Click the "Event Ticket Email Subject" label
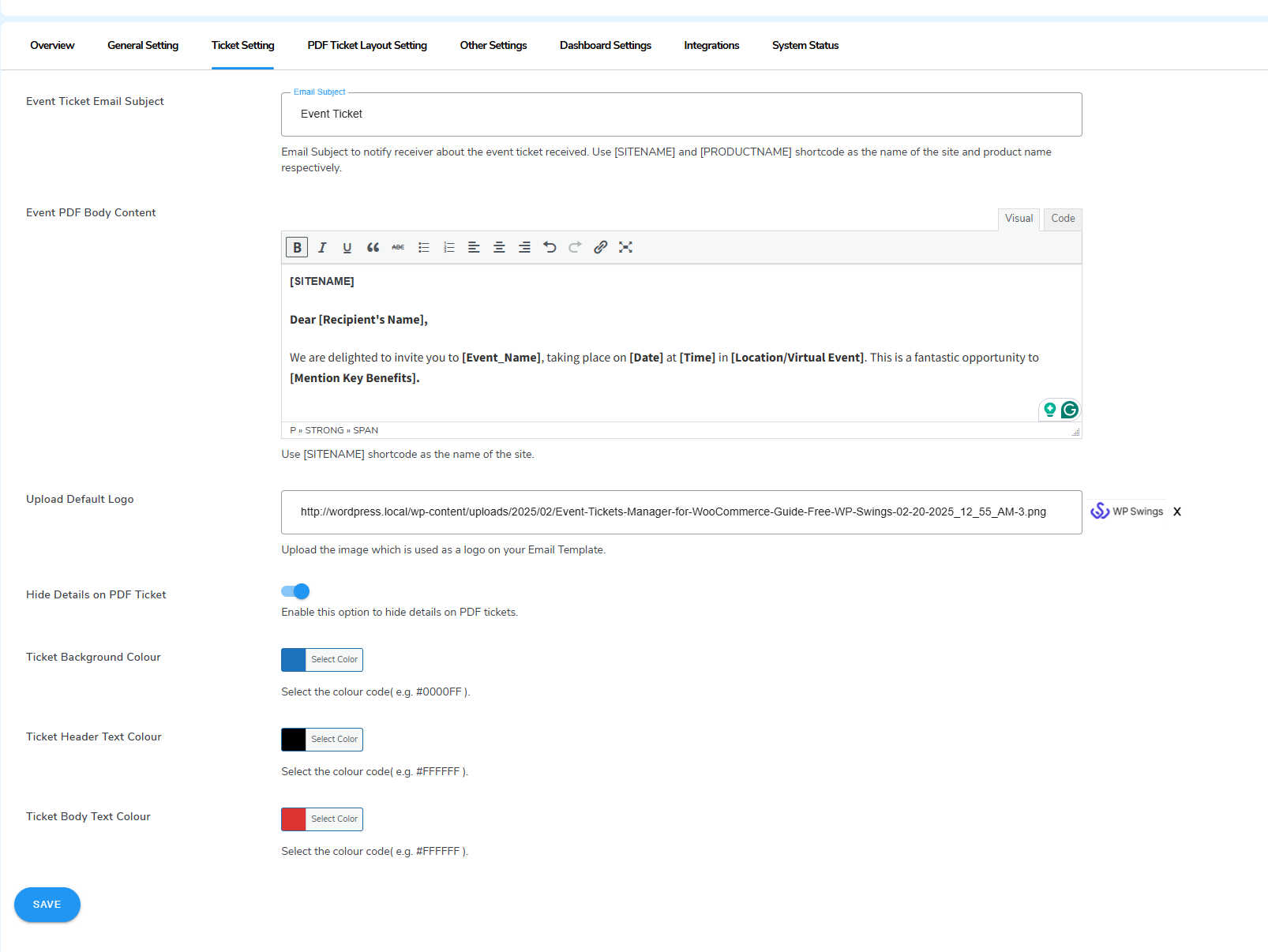The image size is (1268, 952). pyautogui.click(x=95, y=101)
